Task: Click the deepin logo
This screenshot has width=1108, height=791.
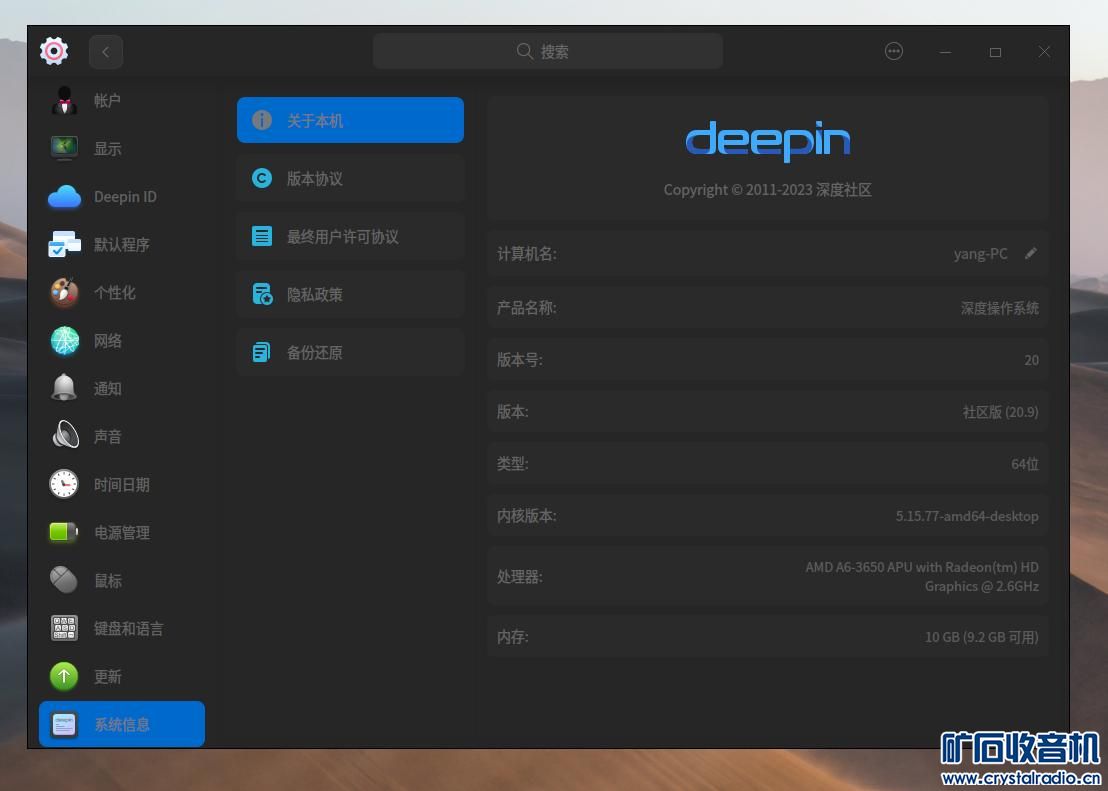Action: (767, 141)
